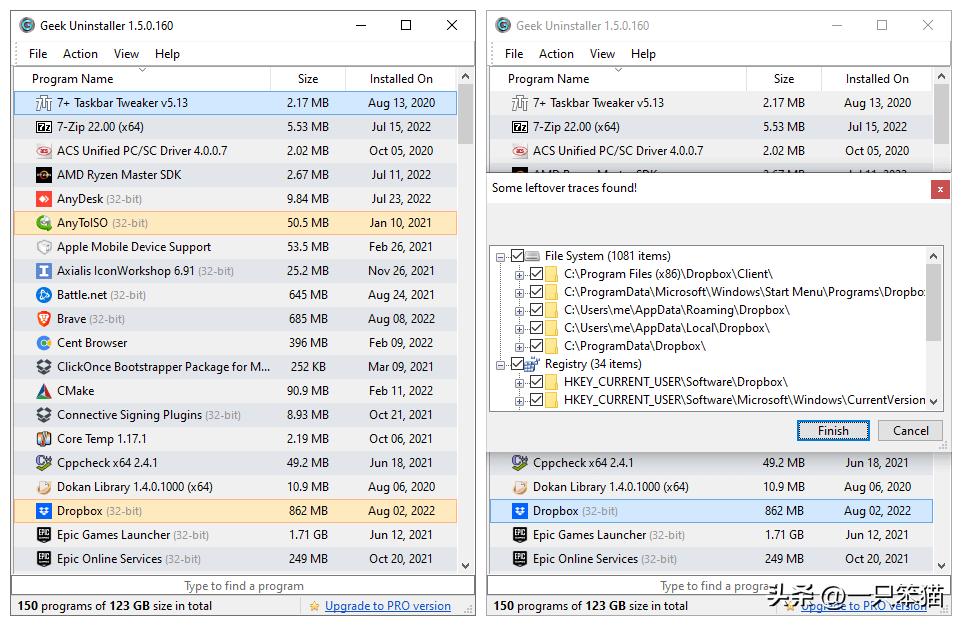Click ClickOnce Bootstrapper Package icon
The height and width of the screenshot is (626, 962).
coord(44,366)
